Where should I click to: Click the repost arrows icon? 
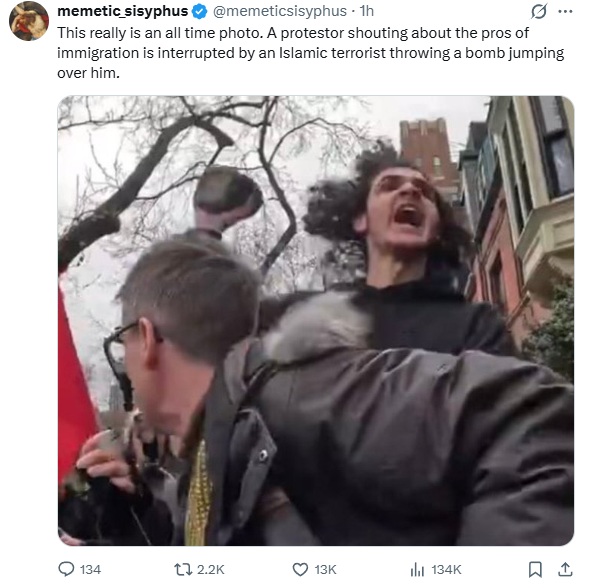pyautogui.click(x=183, y=570)
